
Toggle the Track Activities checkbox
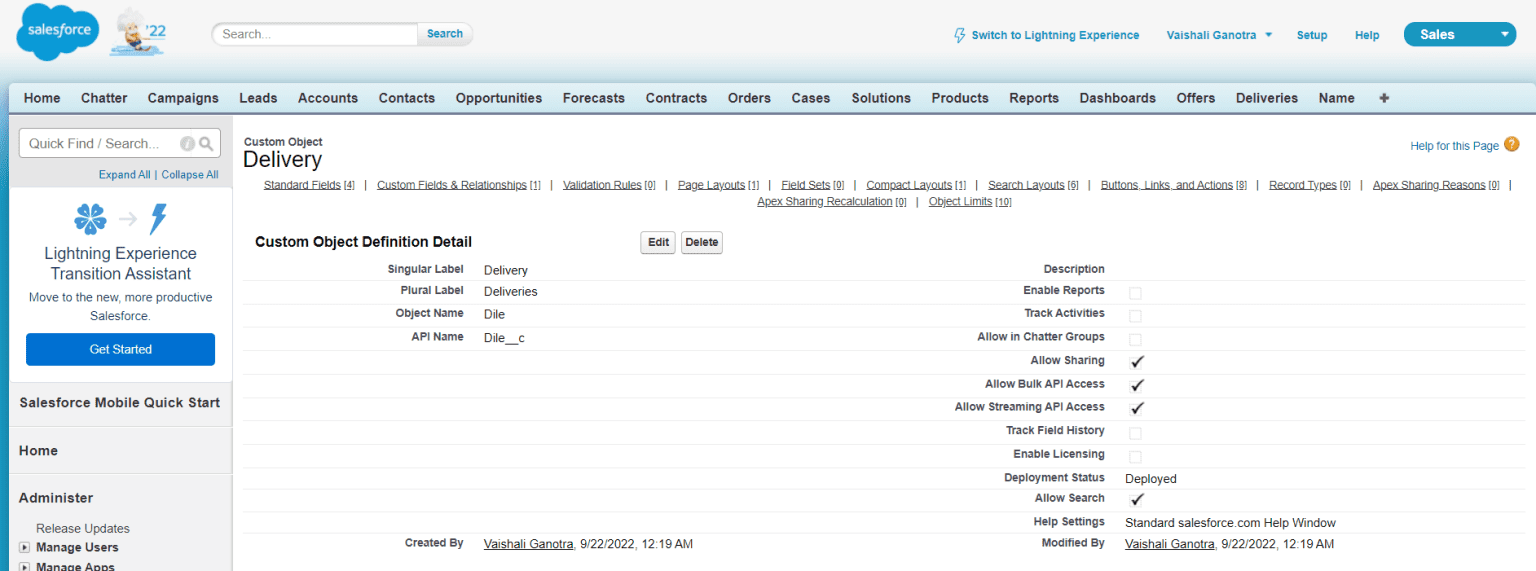[1135, 316]
